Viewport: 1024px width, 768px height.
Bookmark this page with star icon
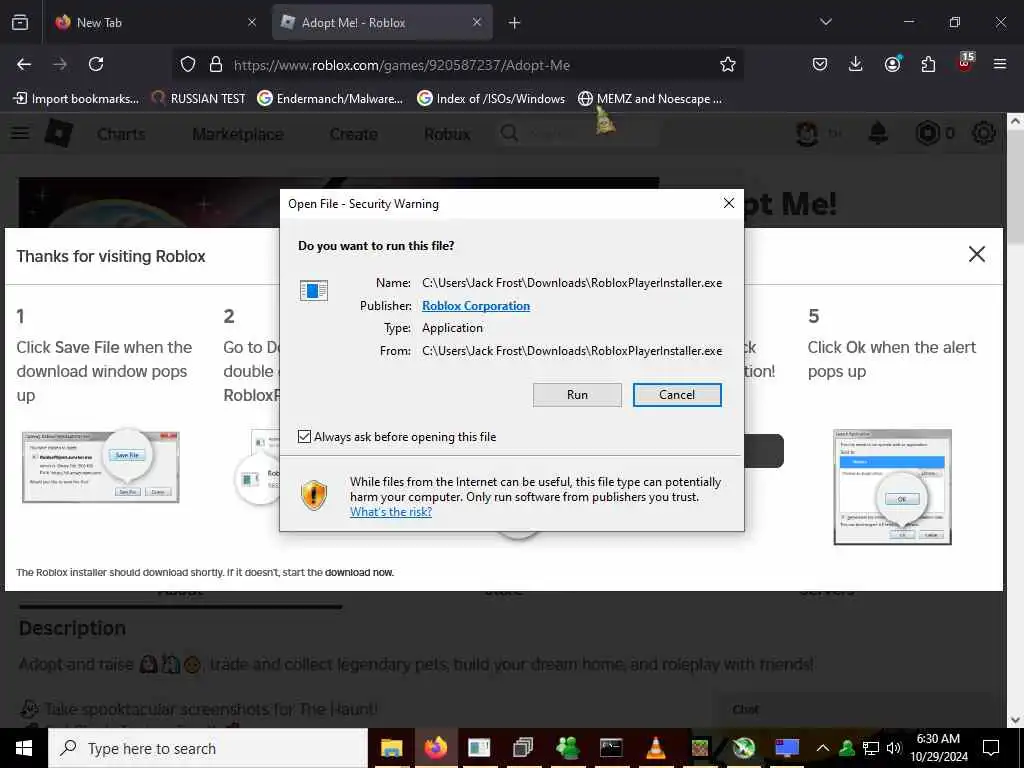pyautogui.click(x=728, y=64)
